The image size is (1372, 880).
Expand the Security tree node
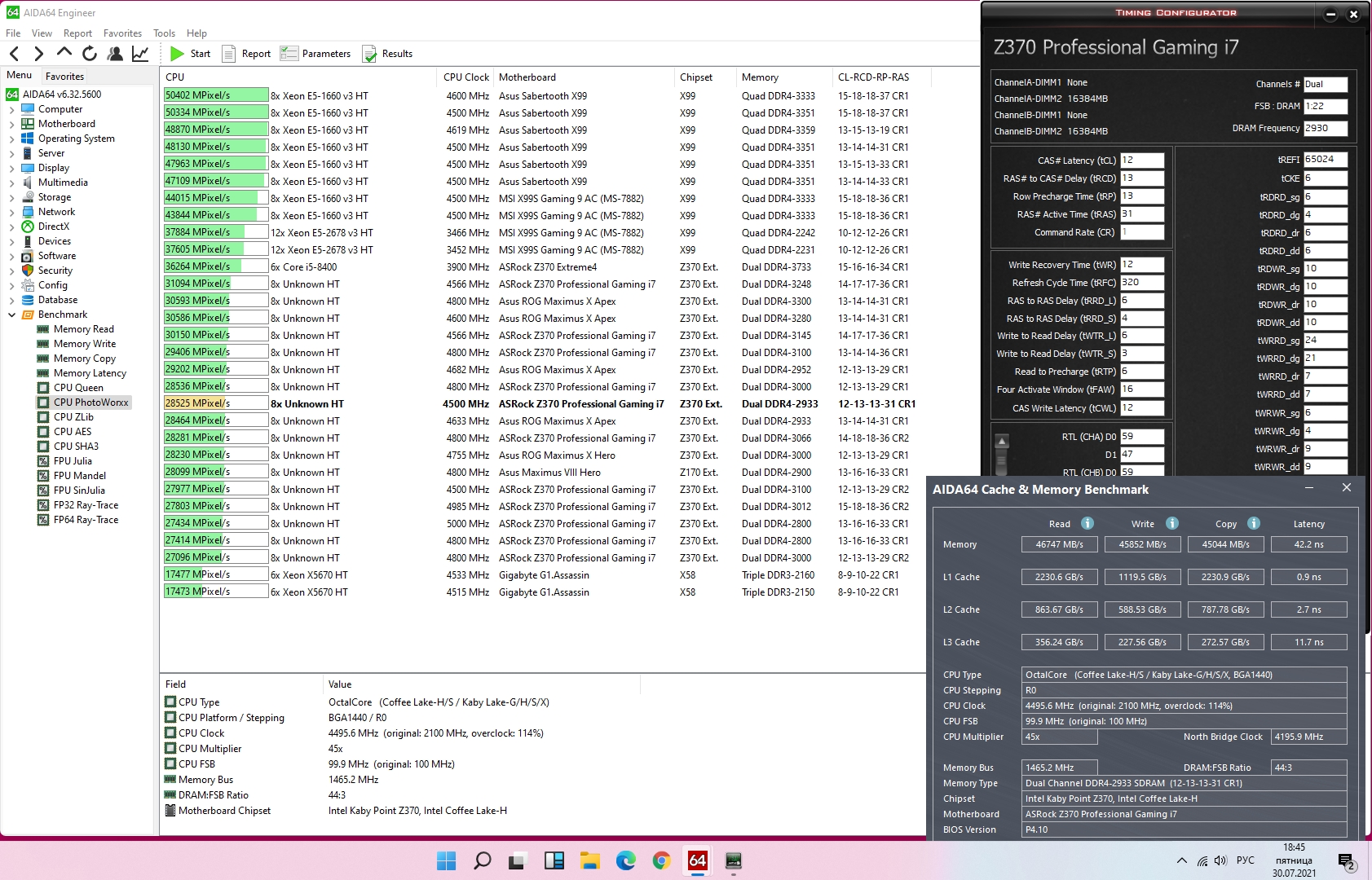coord(11,271)
